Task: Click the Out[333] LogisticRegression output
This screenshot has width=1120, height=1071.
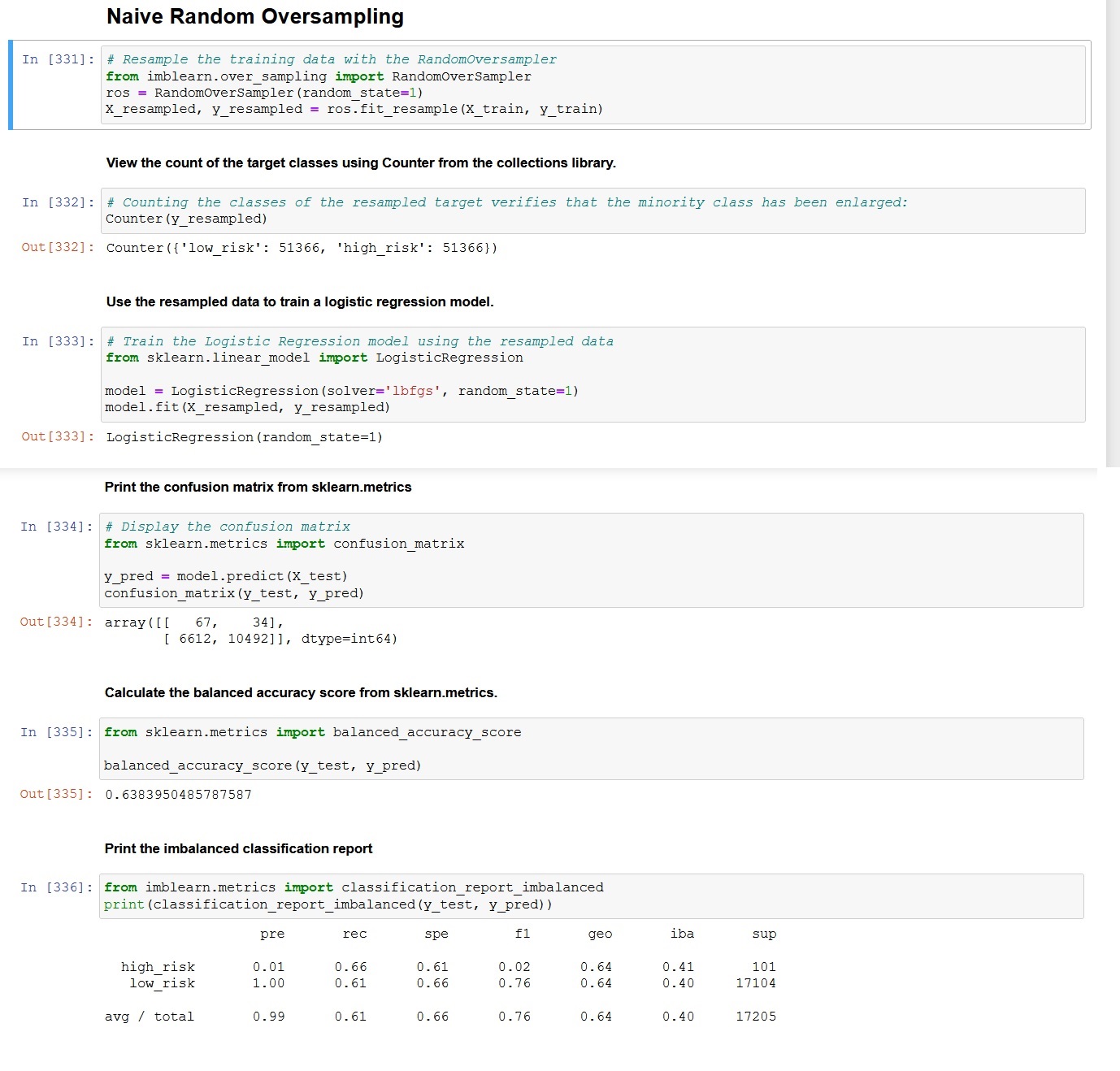Action: (244, 436)
